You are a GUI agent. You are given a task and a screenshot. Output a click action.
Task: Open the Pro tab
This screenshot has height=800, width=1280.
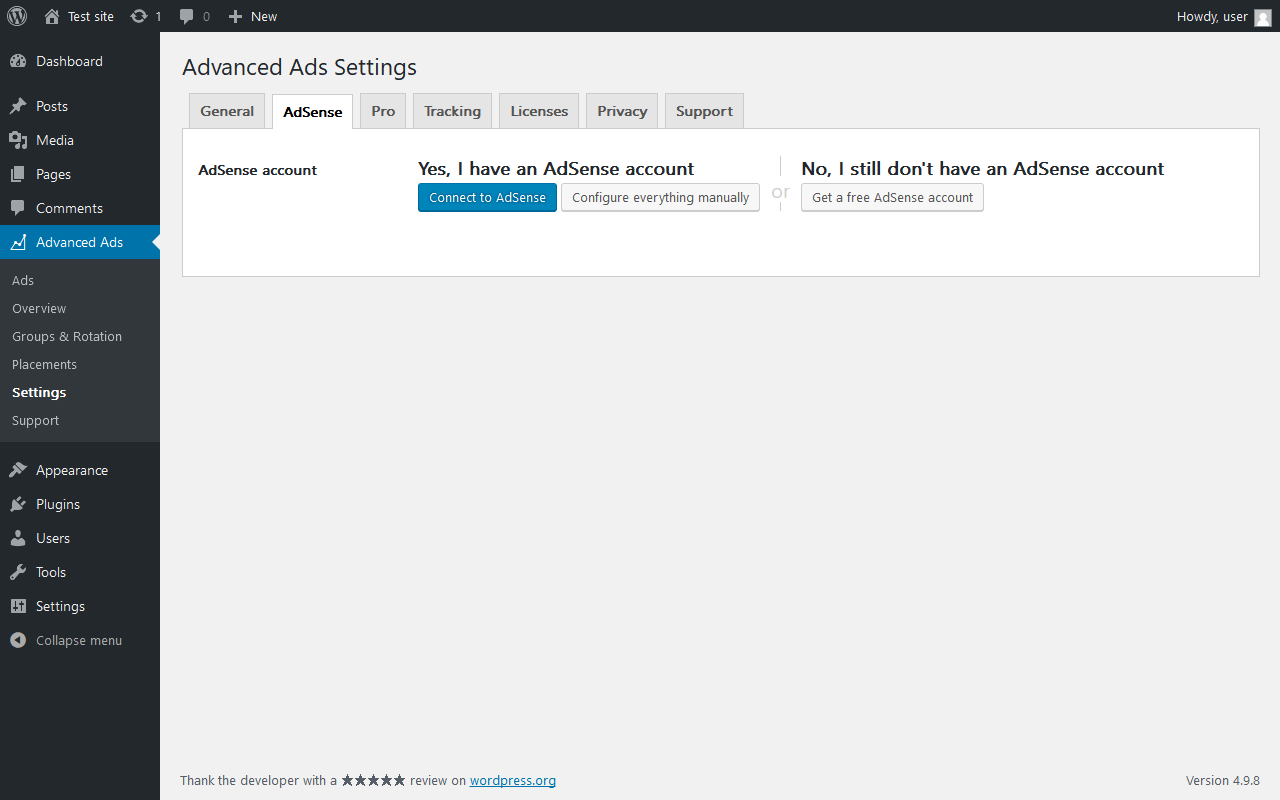tap(383, 111)
